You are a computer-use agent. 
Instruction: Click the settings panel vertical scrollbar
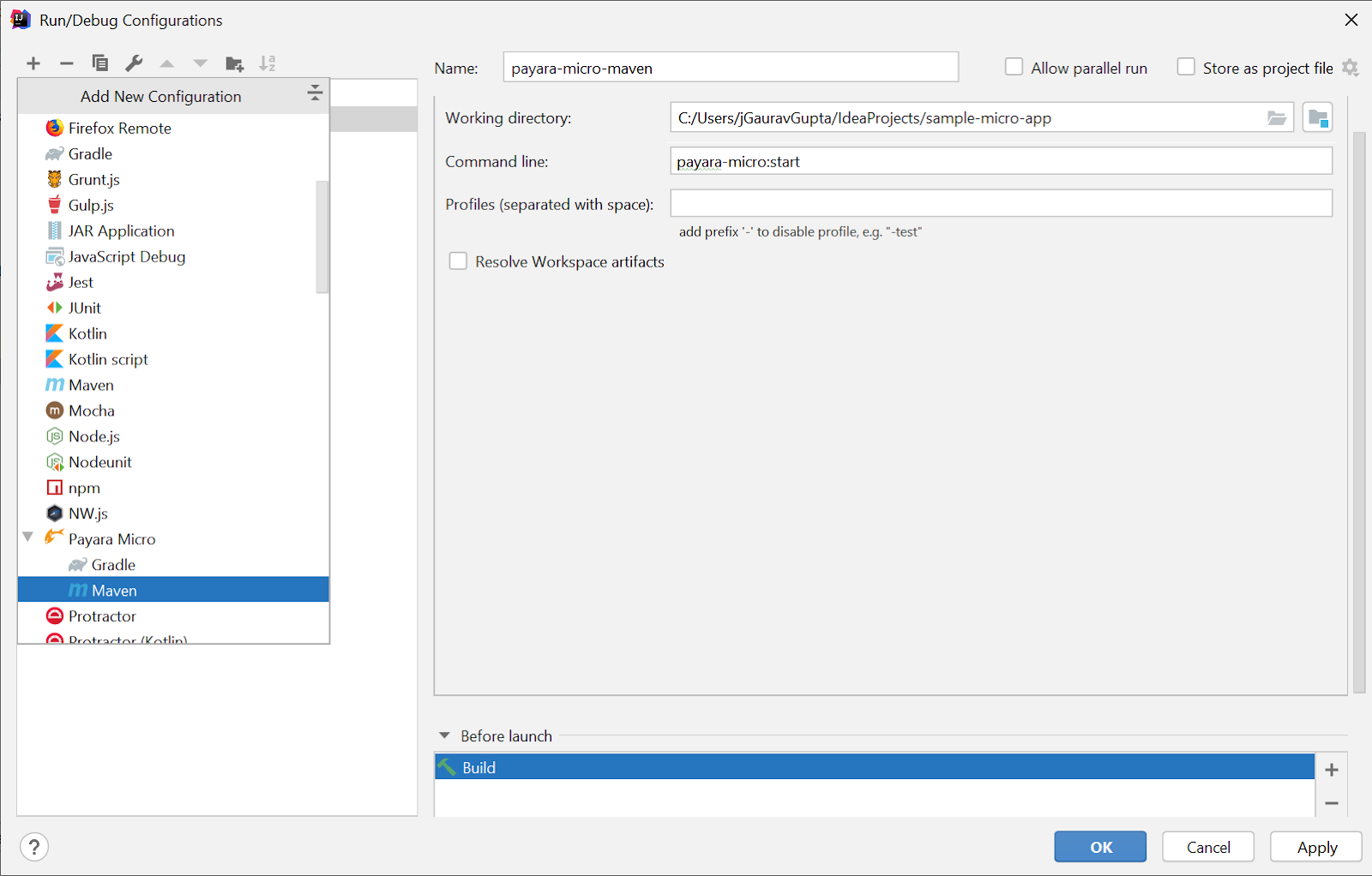pos(1359,412)
